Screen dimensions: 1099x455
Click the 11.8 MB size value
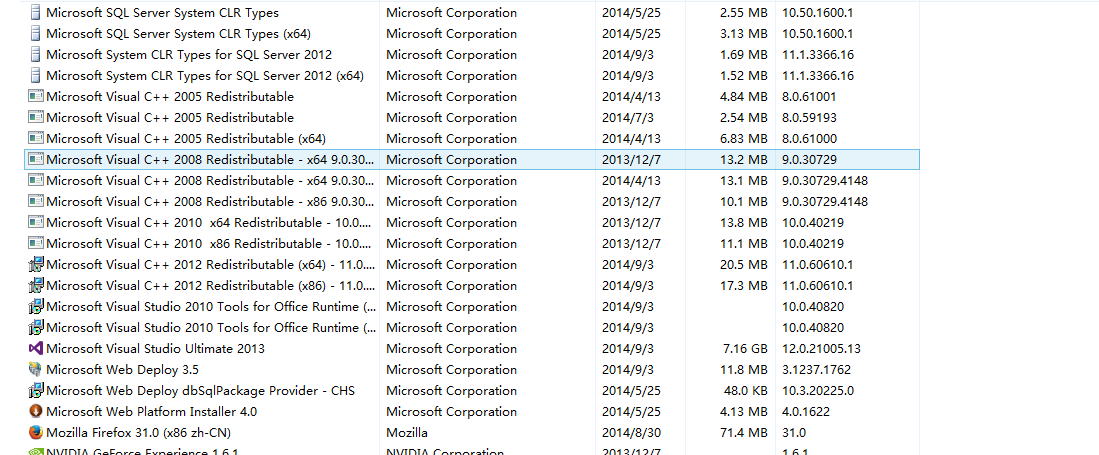pos(744,369)
